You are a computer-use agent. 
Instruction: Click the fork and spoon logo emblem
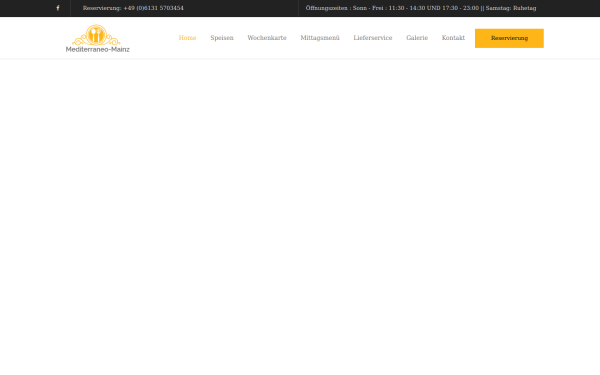click(96, 35)
